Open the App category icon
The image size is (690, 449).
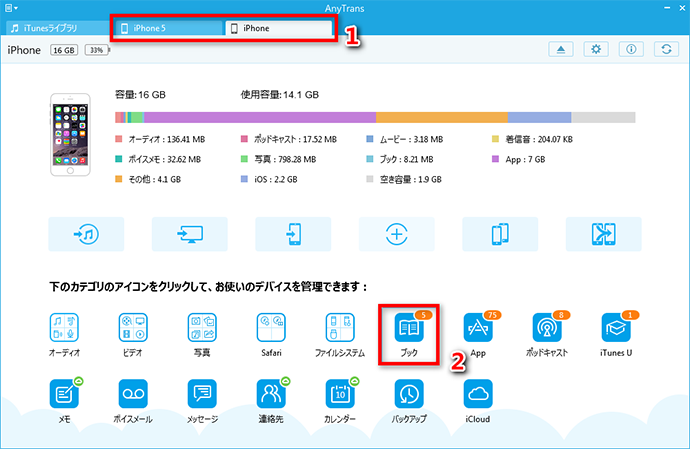478,328
